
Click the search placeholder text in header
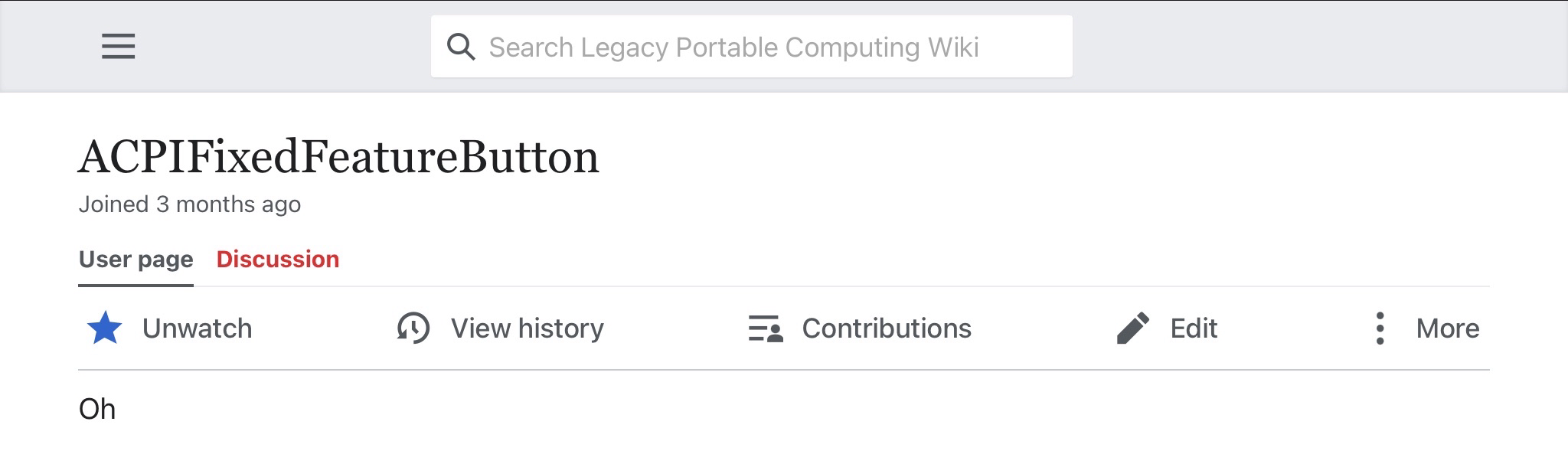tap(733, 47)
